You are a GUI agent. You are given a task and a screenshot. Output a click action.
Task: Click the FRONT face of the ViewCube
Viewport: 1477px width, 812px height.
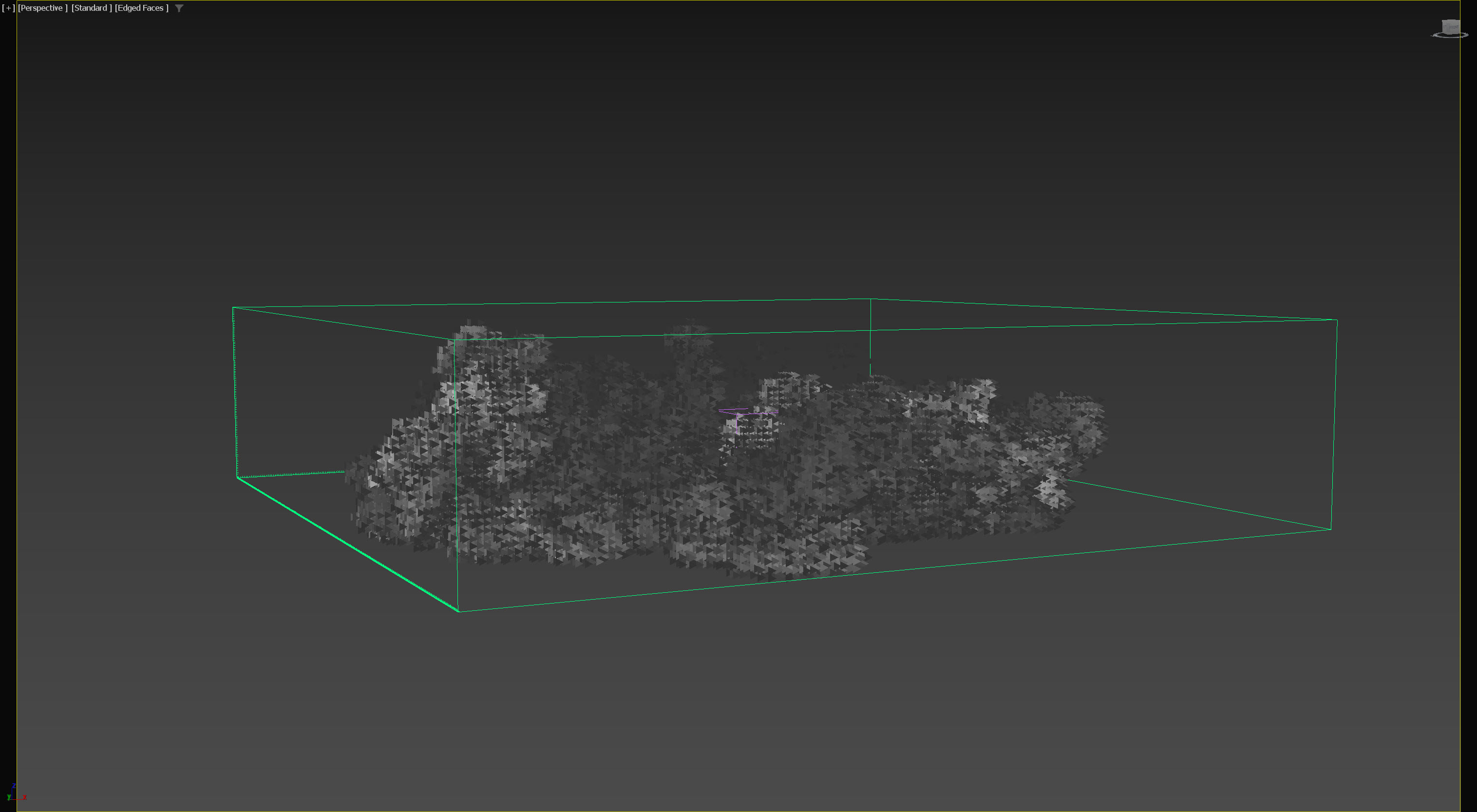point(1454,28)
